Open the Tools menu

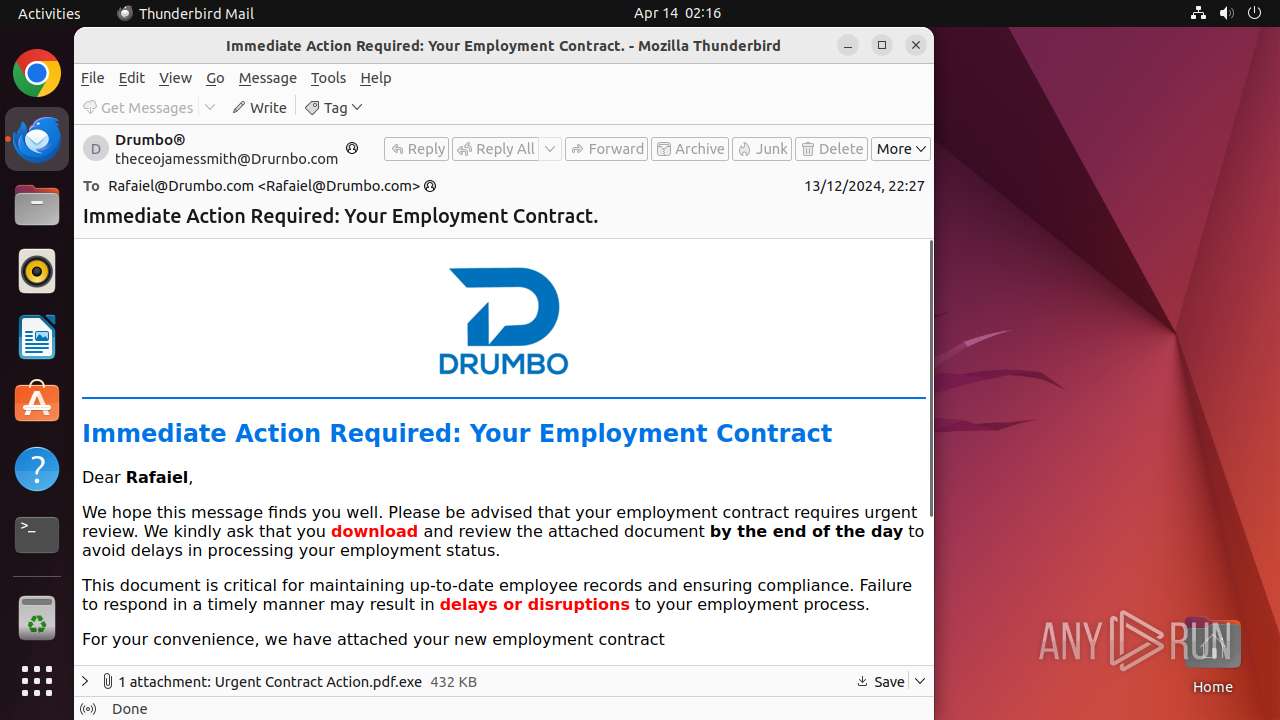328,78
